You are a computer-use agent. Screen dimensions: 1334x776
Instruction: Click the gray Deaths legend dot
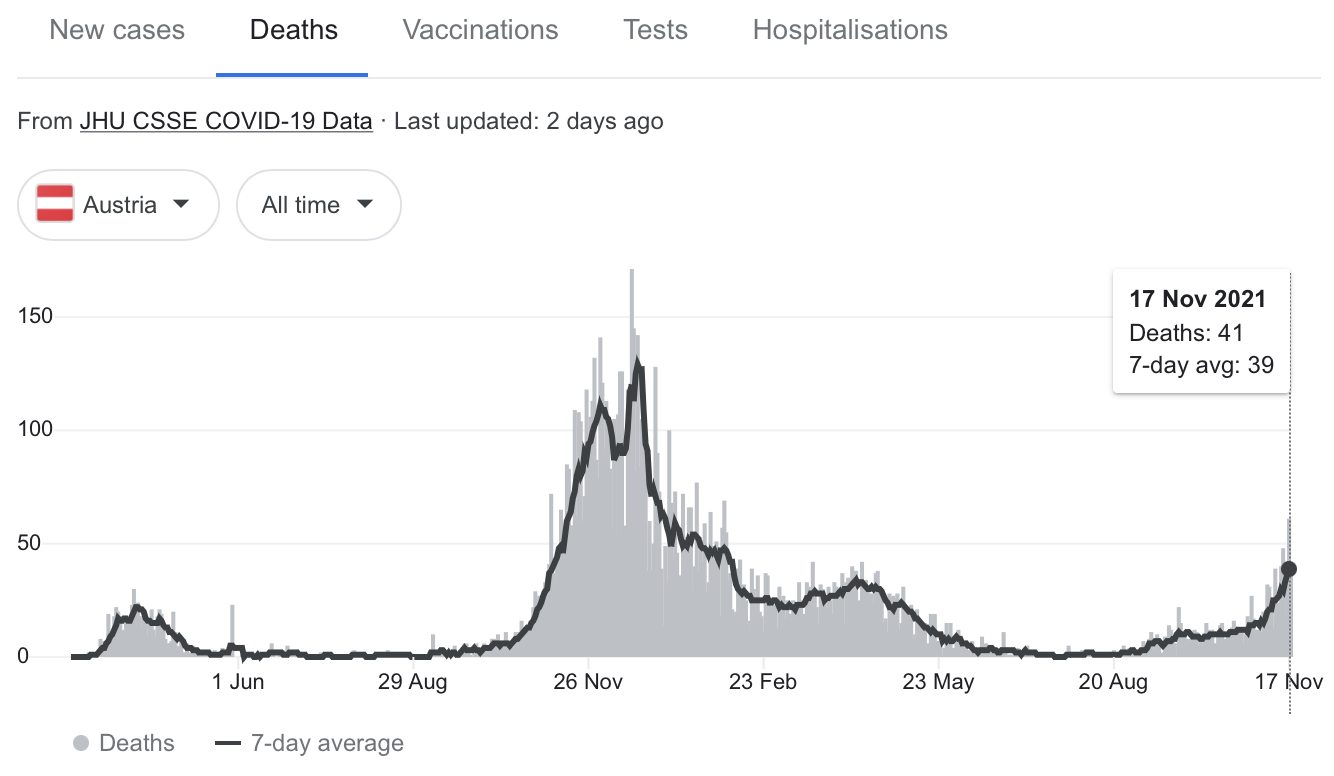coord(81,744)
